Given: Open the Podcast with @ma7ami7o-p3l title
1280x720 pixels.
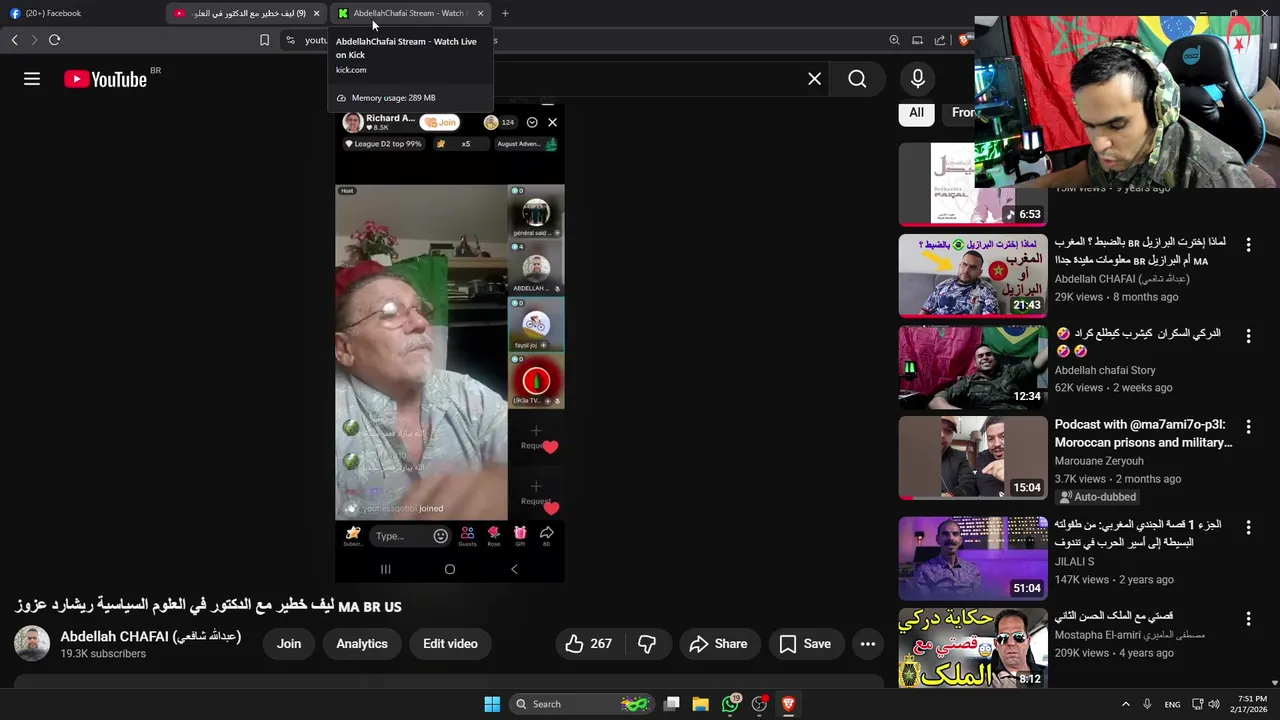Looking at the screenshot, I should 1143,433.
